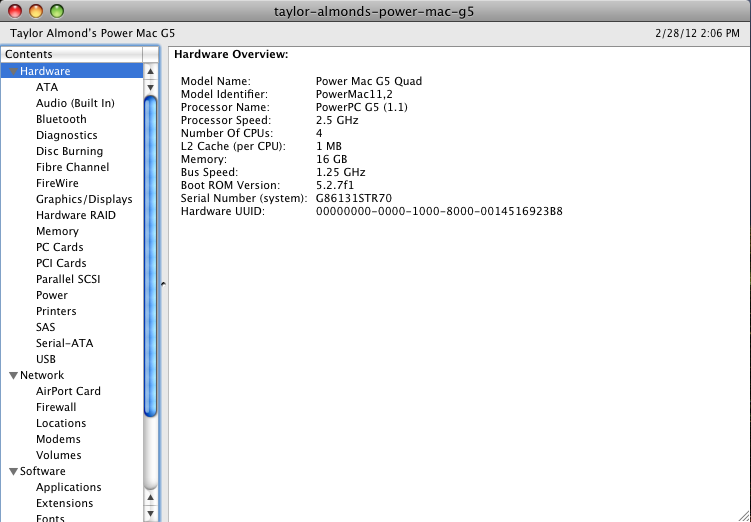Screen dimensions: 751x522
Task: Select Serial-ATA entry
Action: 64,343
